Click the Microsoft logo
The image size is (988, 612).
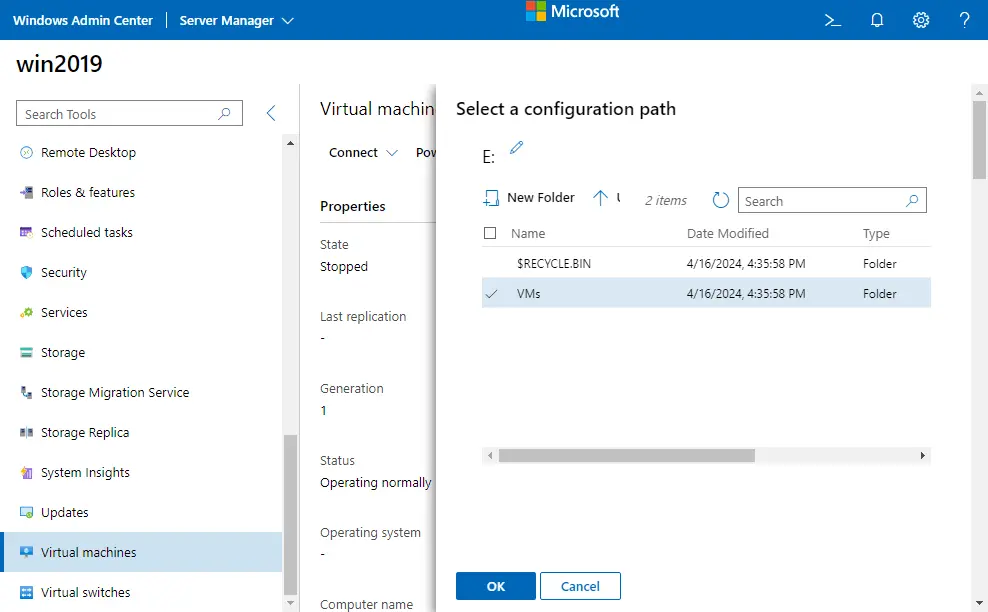point(572,11)
